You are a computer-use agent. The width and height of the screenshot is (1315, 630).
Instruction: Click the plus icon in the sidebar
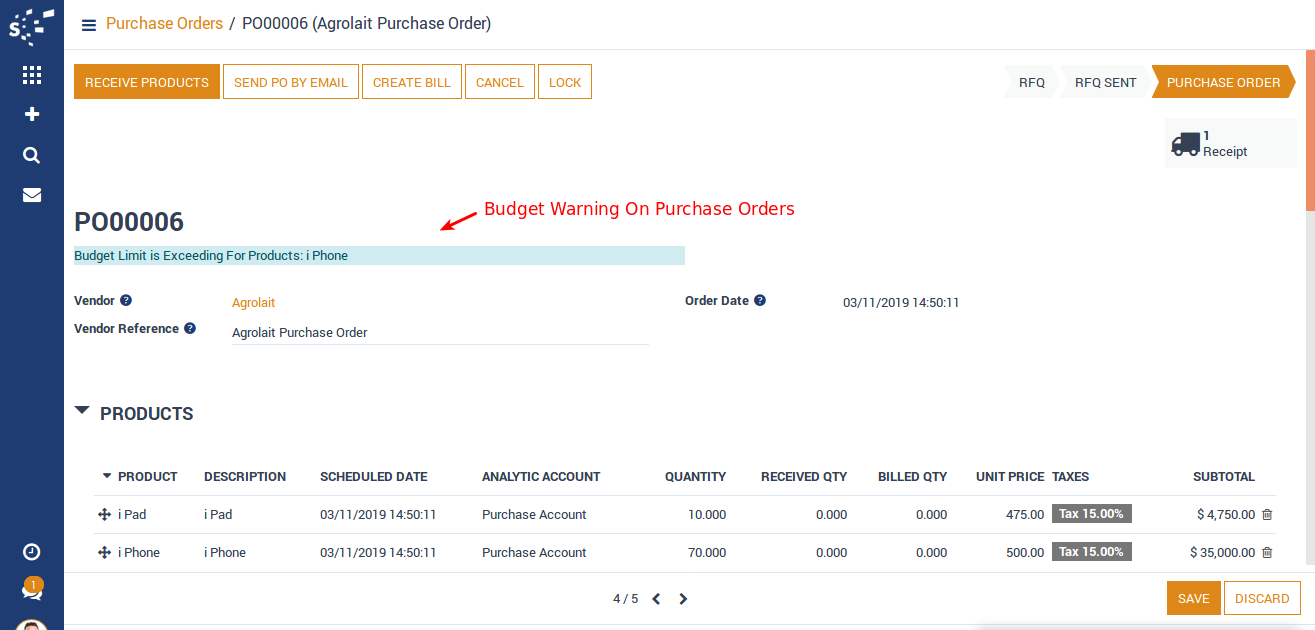pyautogui.click(x=31, y=114)
